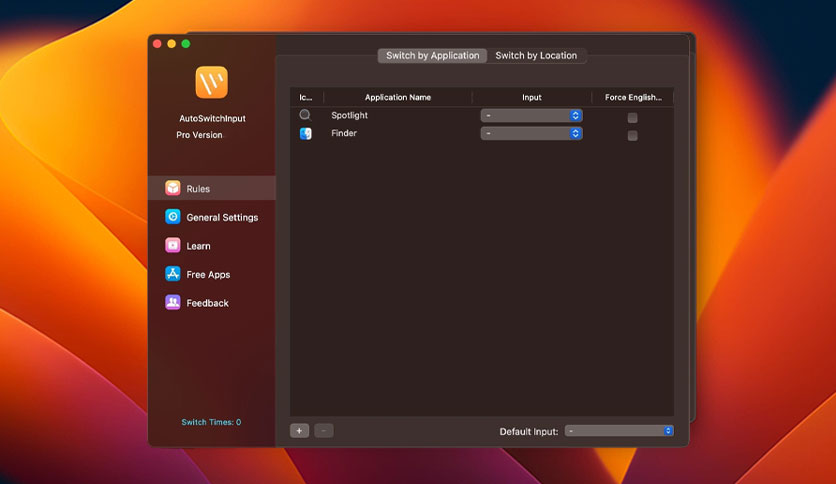Image resolution: width=836 pixels, height=484 pixels.
Task: Click the Force English column header
Action: (633, 98)
